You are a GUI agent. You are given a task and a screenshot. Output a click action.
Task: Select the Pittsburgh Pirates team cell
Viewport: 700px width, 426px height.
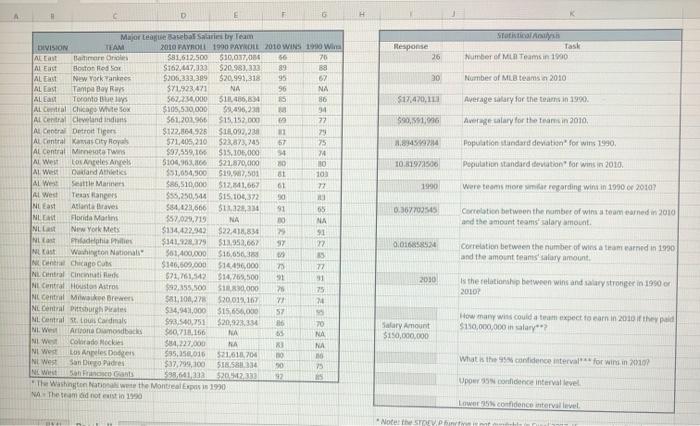point(114,309)
